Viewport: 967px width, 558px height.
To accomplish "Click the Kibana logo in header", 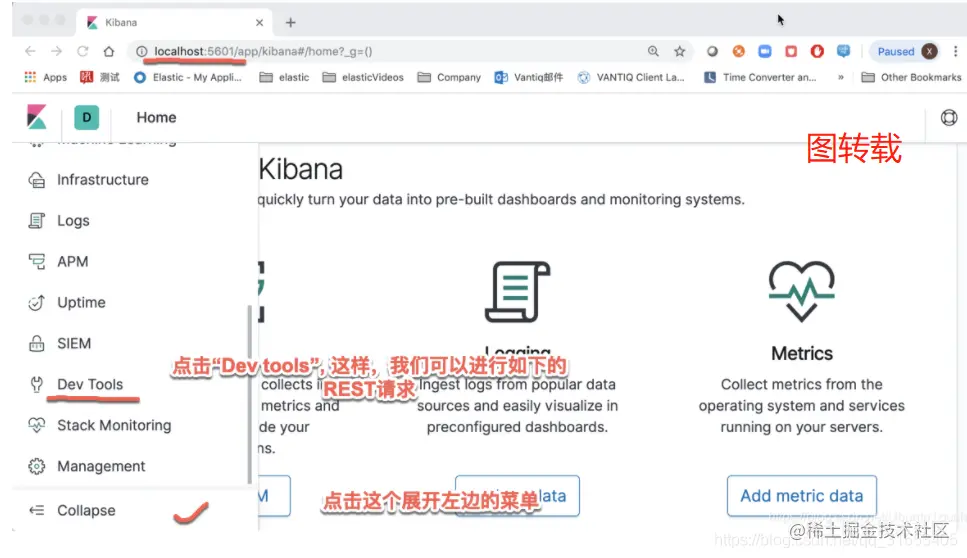I will tap(36, 117).
